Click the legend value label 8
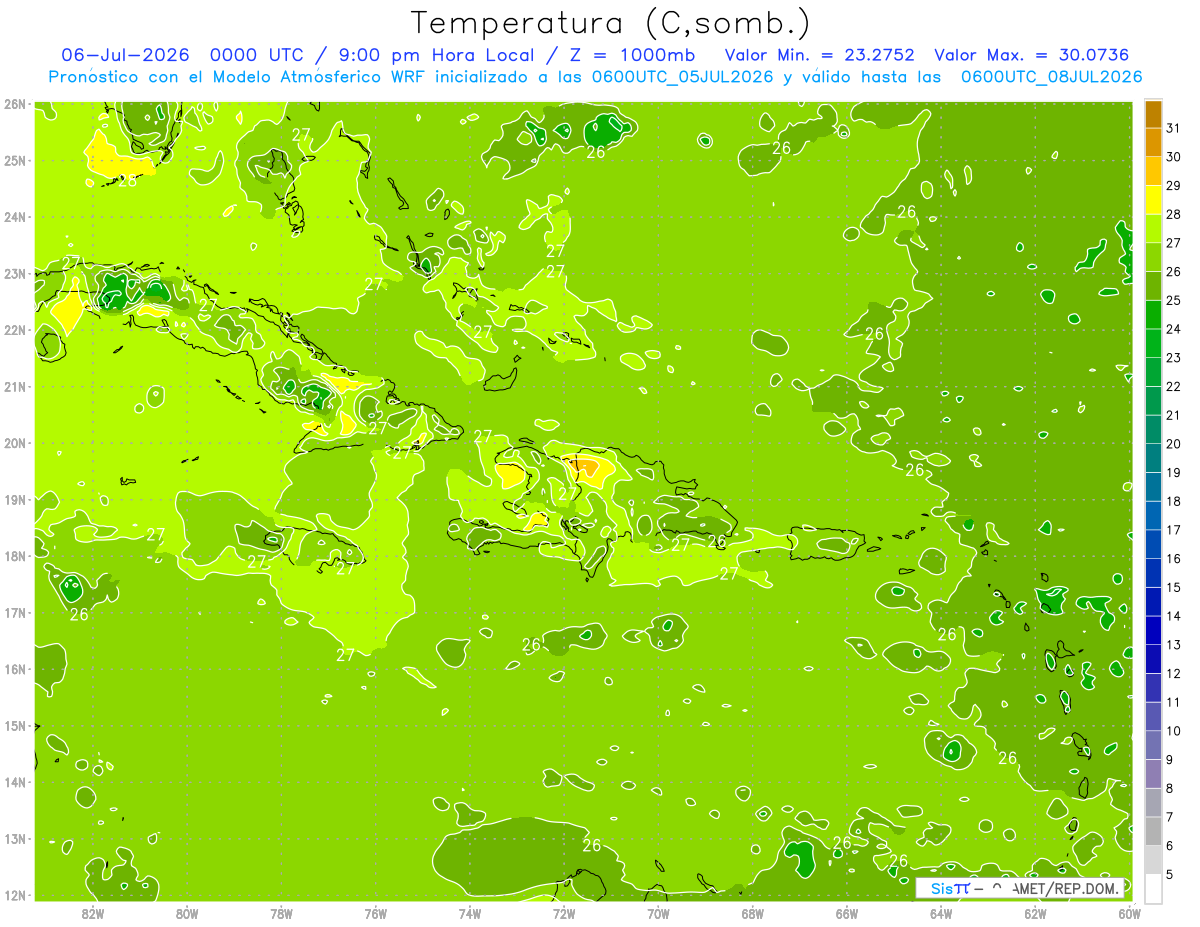This screenshot has height=927, width=1200. 1171,788
